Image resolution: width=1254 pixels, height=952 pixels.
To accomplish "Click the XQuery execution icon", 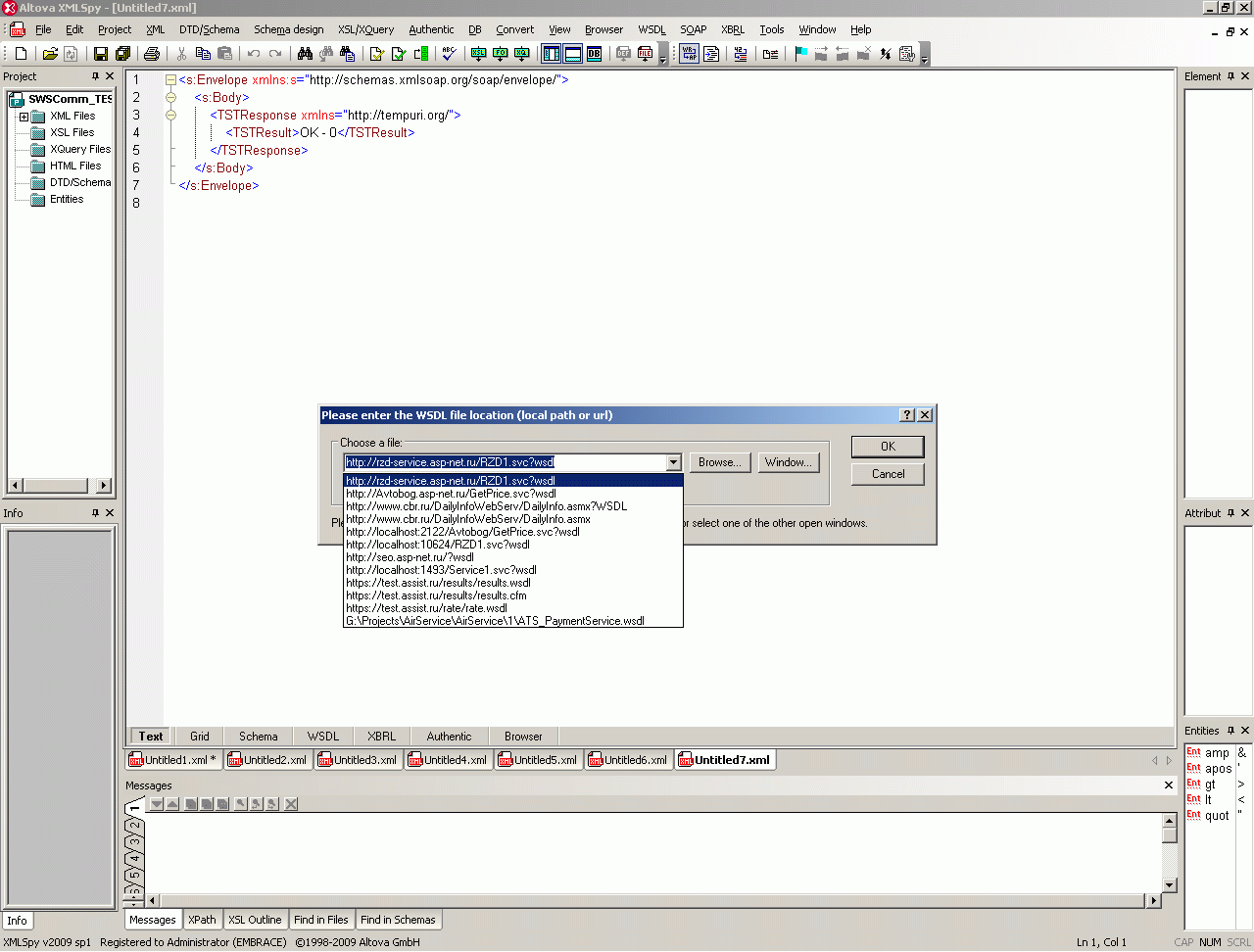I will [521, 54].
